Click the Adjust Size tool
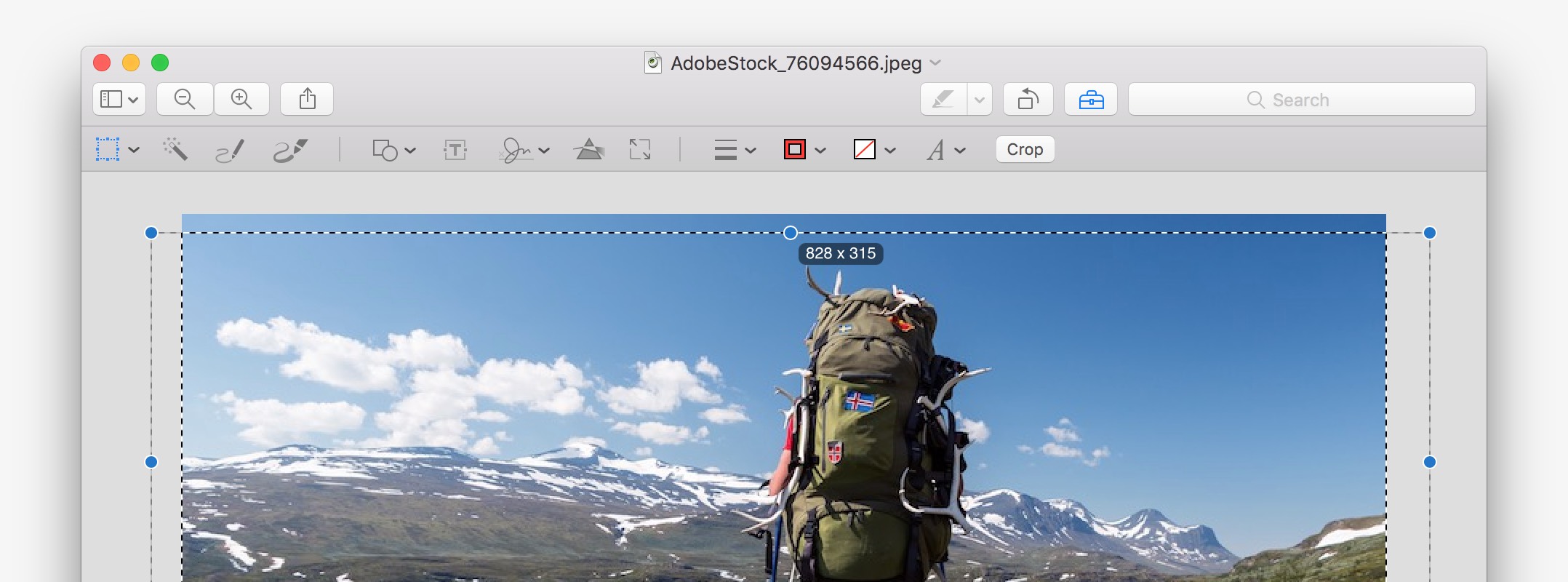The width and height of the screenshot is (1568, 582). coord(640,150)
